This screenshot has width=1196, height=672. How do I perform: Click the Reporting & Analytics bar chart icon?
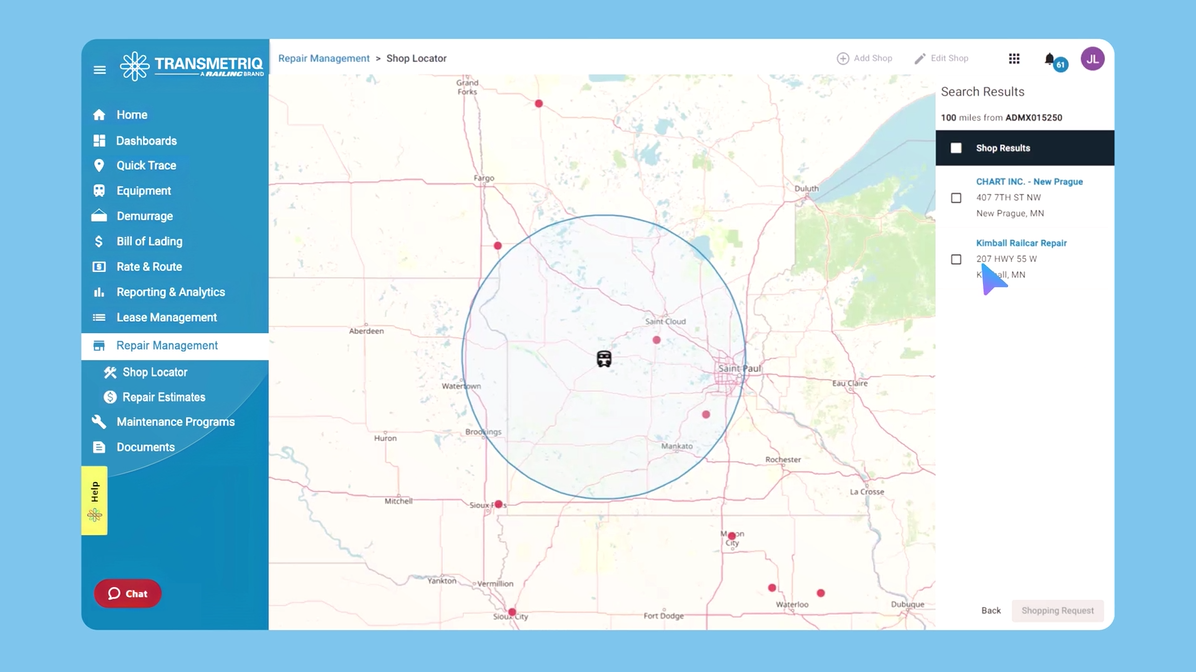(99, 292)
